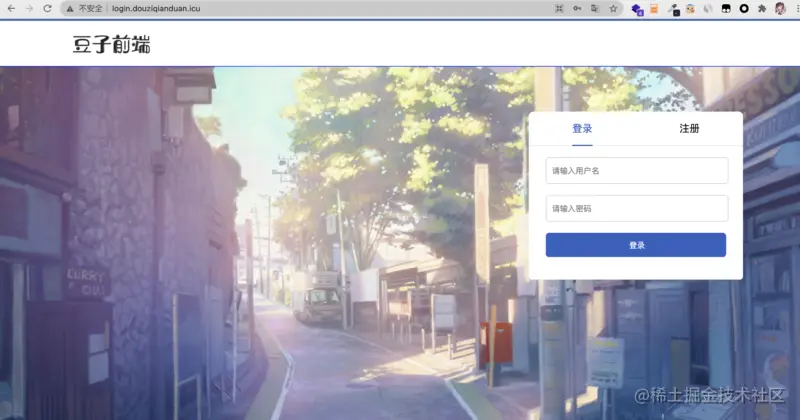The width and height of the screenshot is (800, 420).
Task: Open the eyedropper color picker extension
Action: coord(673,9)
